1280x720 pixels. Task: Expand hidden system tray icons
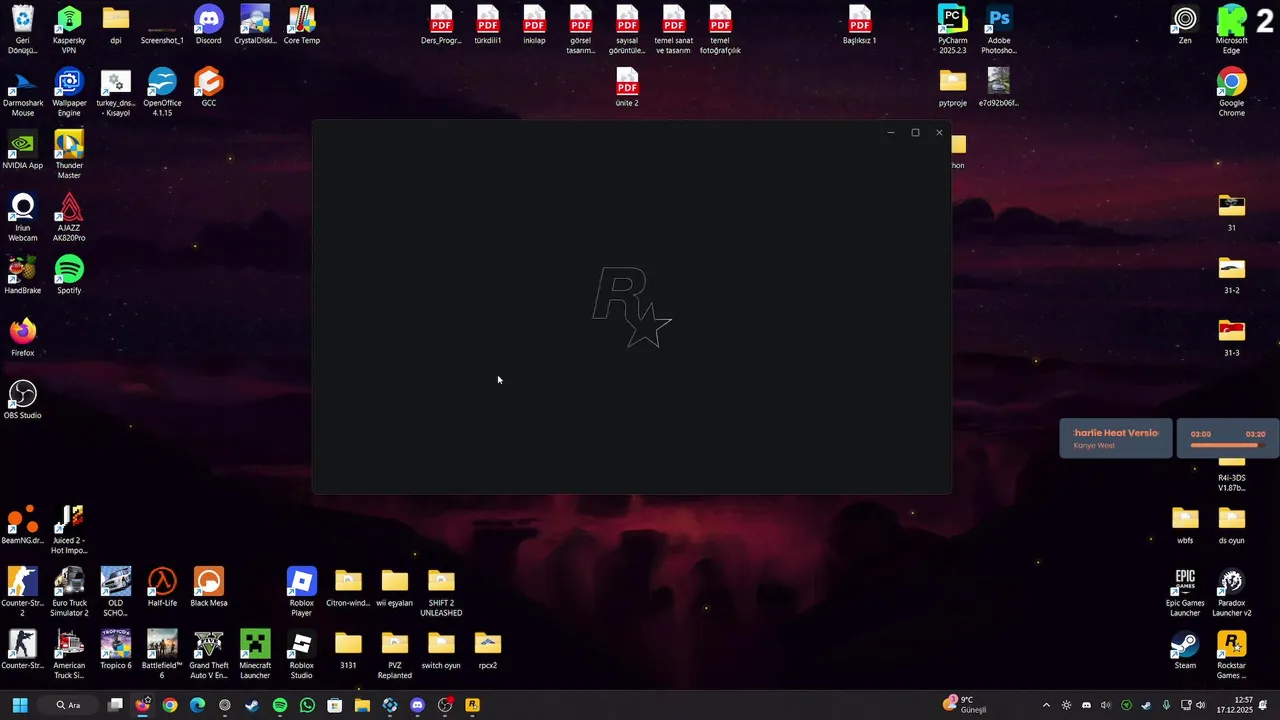pyautogui.click(x=1047, y=705)
